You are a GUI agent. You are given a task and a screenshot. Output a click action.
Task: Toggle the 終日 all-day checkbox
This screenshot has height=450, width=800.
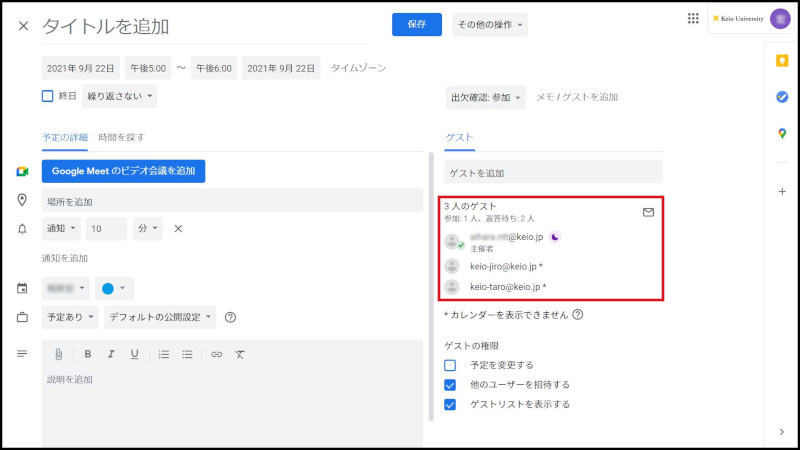tap(47, 97)
